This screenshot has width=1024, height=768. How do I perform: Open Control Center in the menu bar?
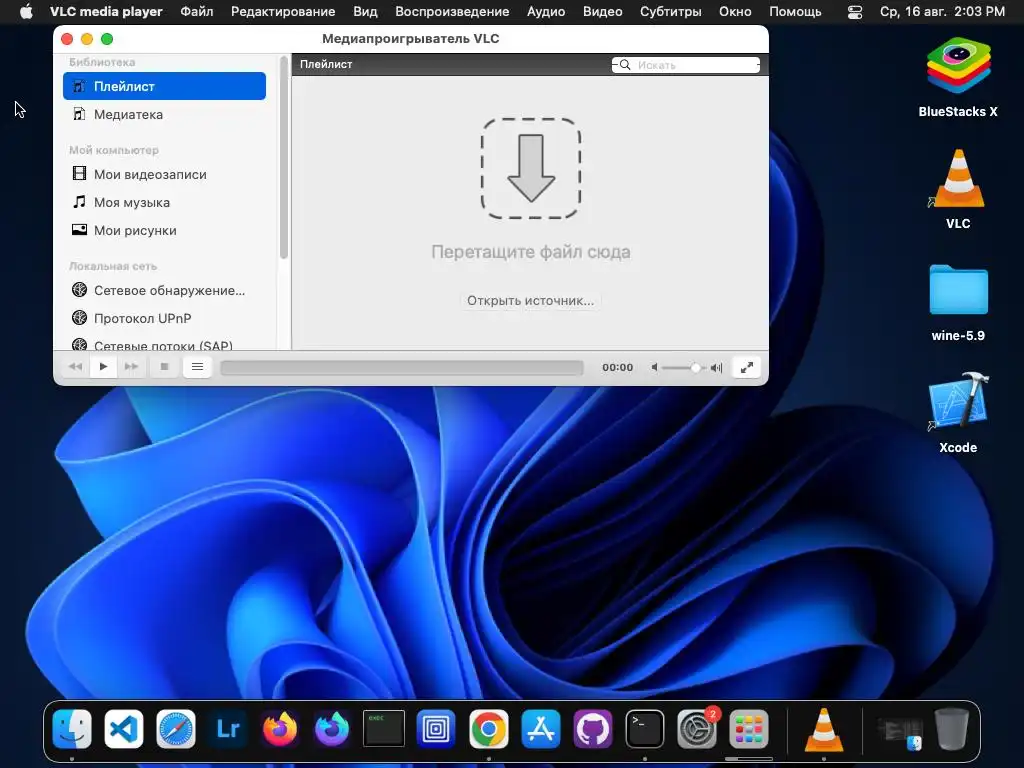coord(854,12)
